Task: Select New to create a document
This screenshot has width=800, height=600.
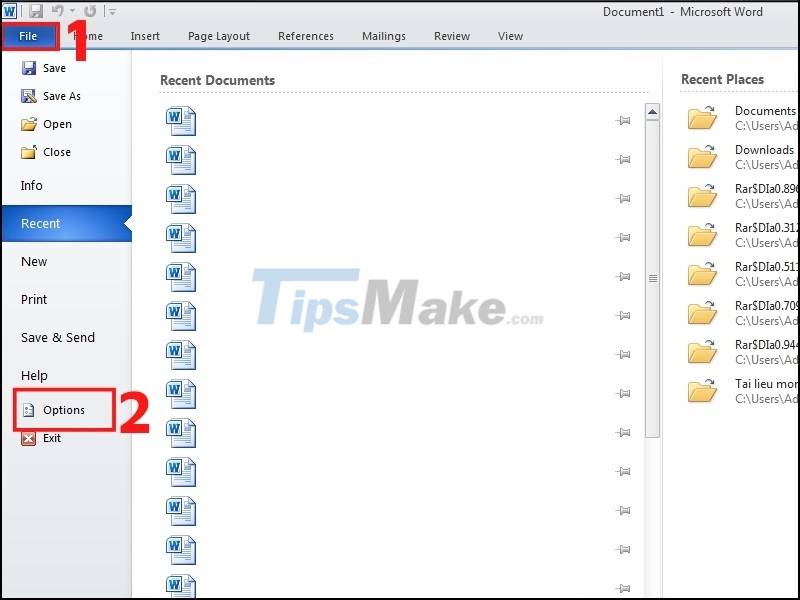Action: coord(34,262)
